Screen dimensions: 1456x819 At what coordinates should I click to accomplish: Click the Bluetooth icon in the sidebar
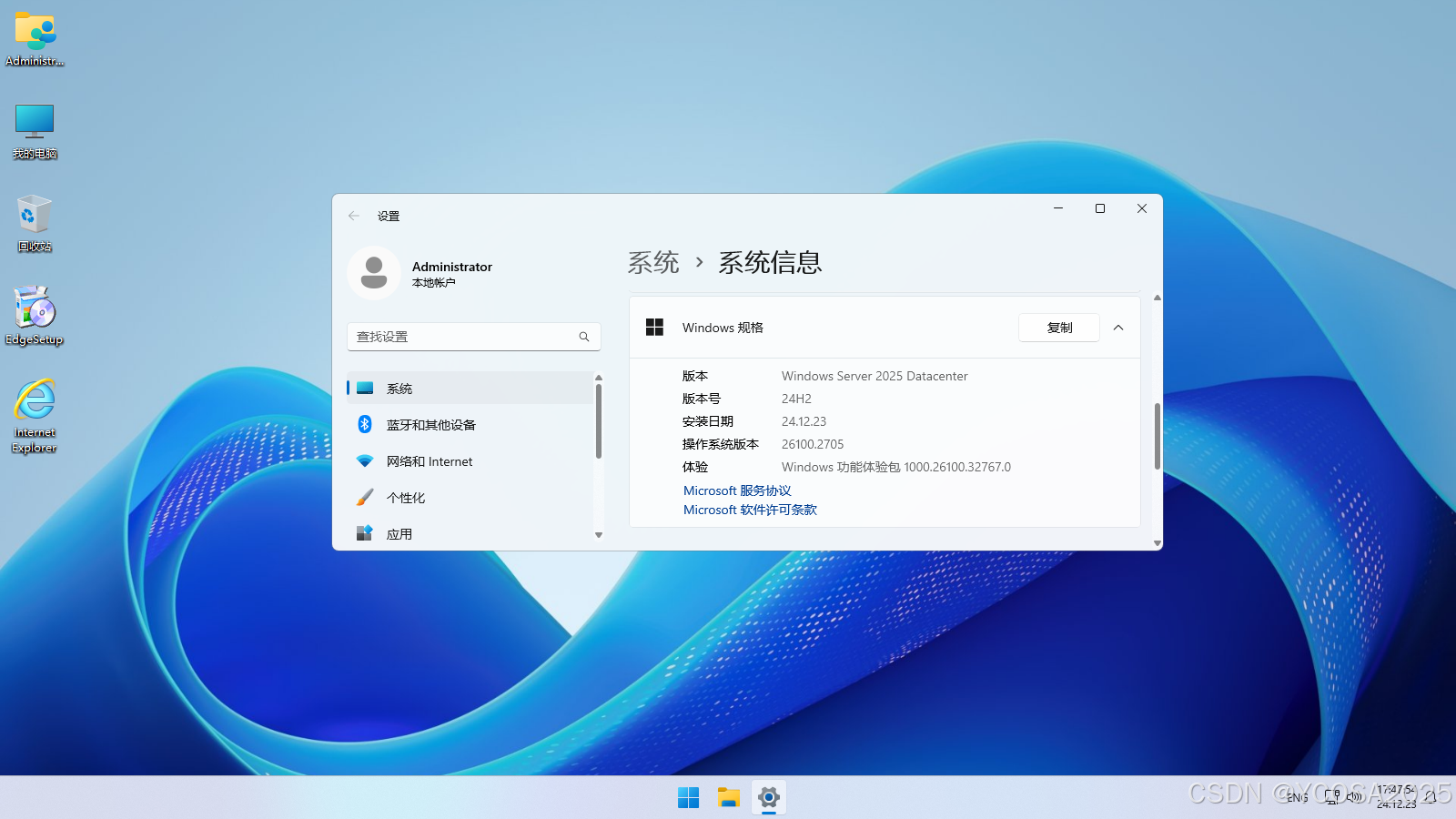click(x=365, y=424)
